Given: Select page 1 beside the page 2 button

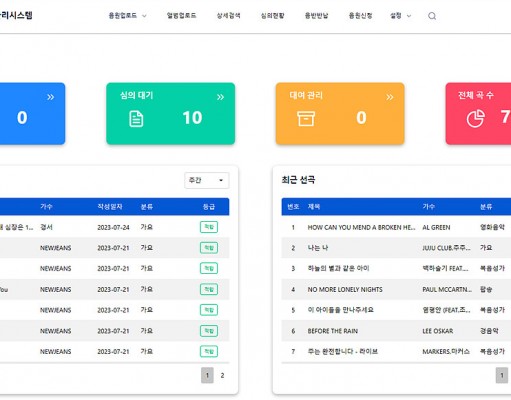Looking at the screenshot, I should click(207, 375).
